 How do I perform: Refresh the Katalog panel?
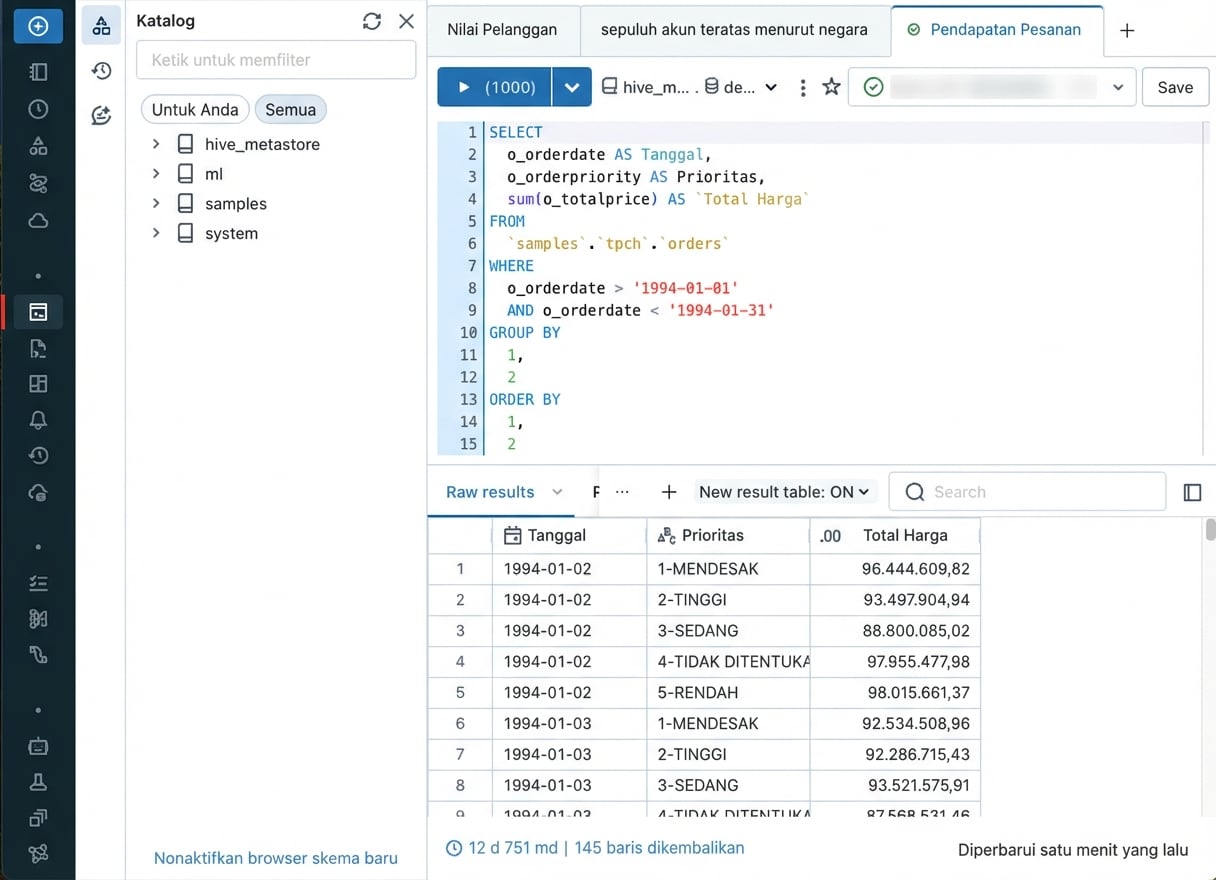point(371,20)
